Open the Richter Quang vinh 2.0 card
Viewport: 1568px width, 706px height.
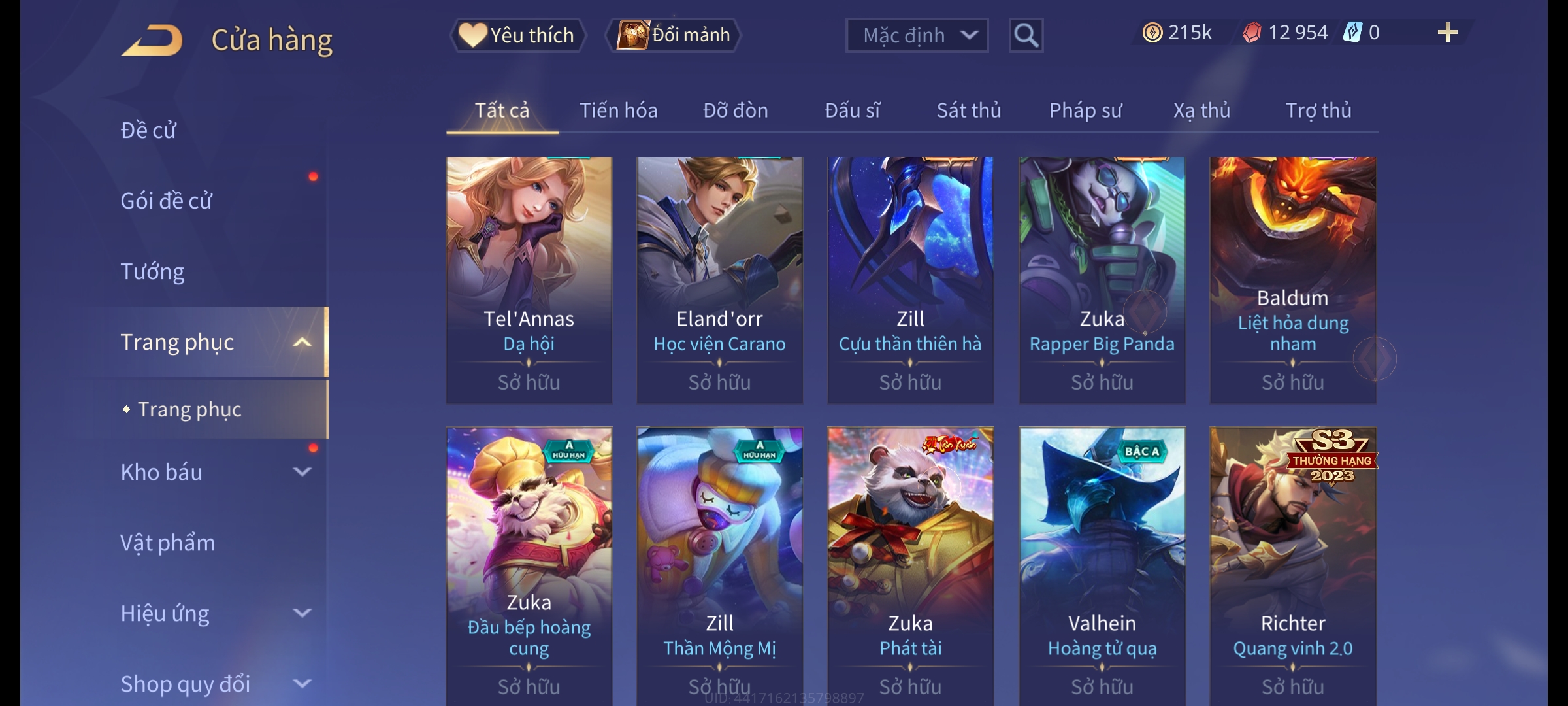[1293, 566]
